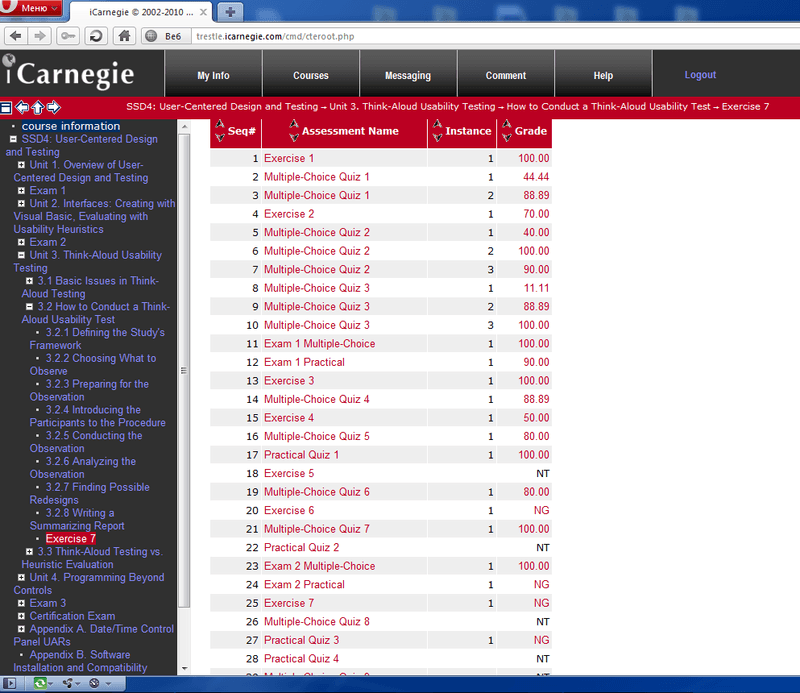Go back with the browser back arrow

[x=16, y=36]
